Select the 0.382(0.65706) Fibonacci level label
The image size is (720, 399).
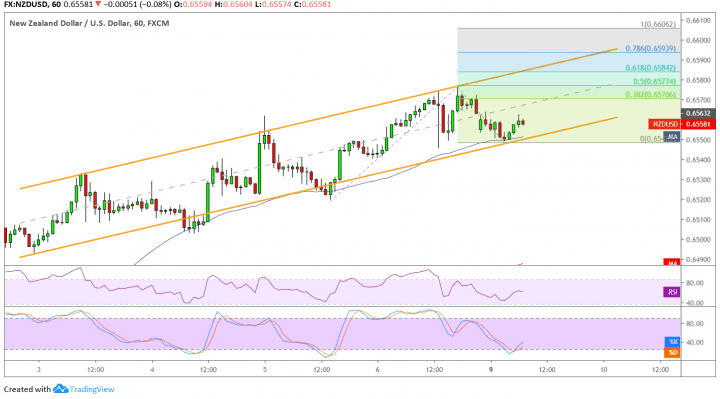tap(650, 95)
